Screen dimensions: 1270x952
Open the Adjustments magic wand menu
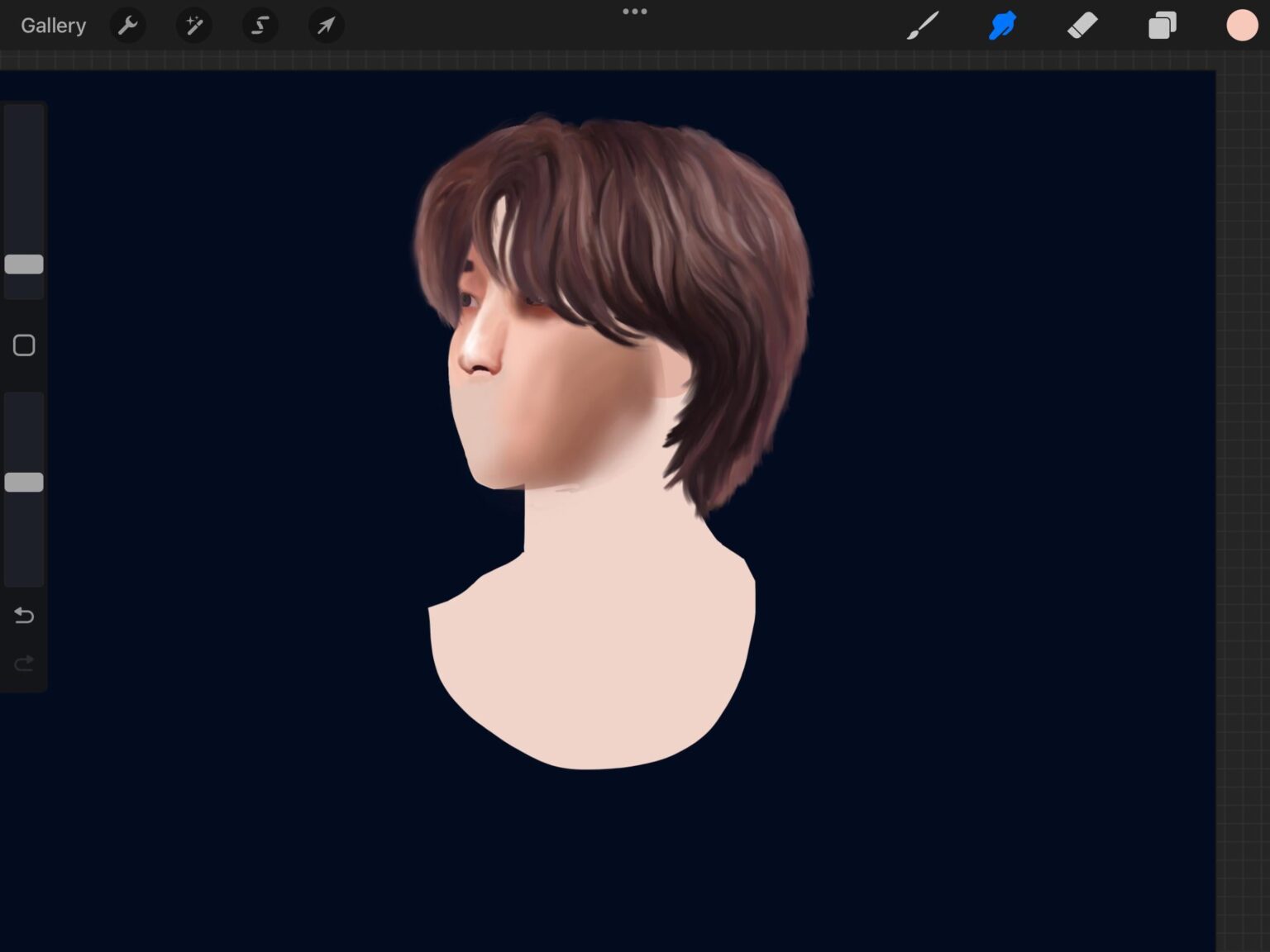194,26
